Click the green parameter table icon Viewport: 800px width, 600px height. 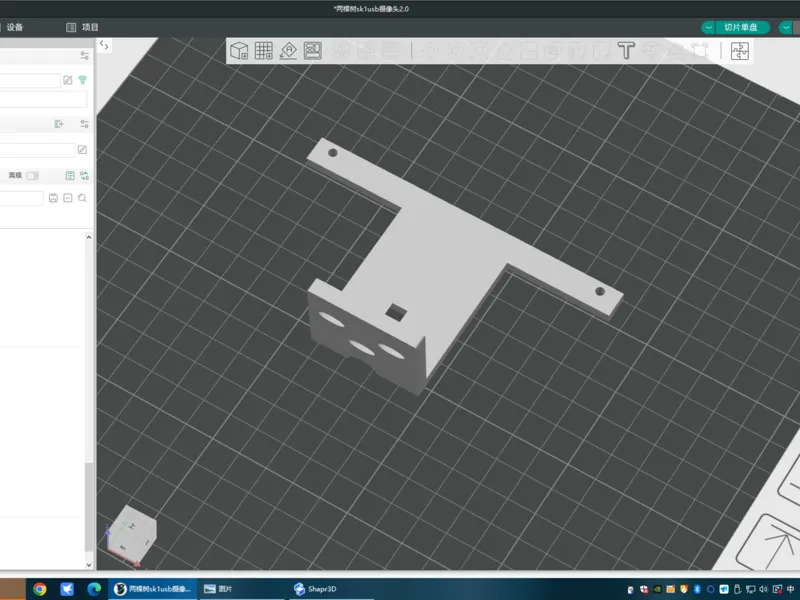pos(70,176)
